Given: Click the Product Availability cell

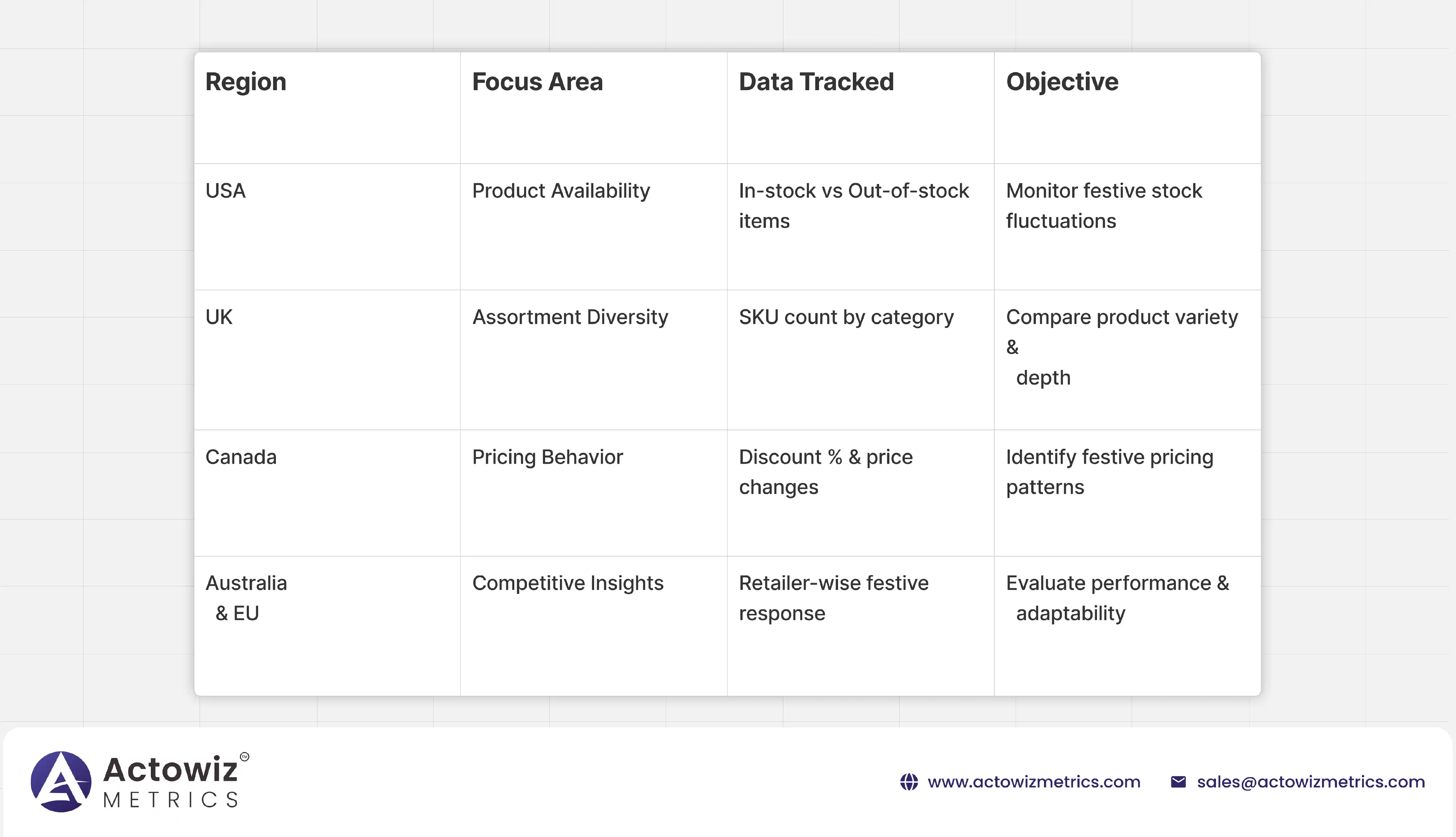Looking at the screenshot, I should (x=561, y=191).
